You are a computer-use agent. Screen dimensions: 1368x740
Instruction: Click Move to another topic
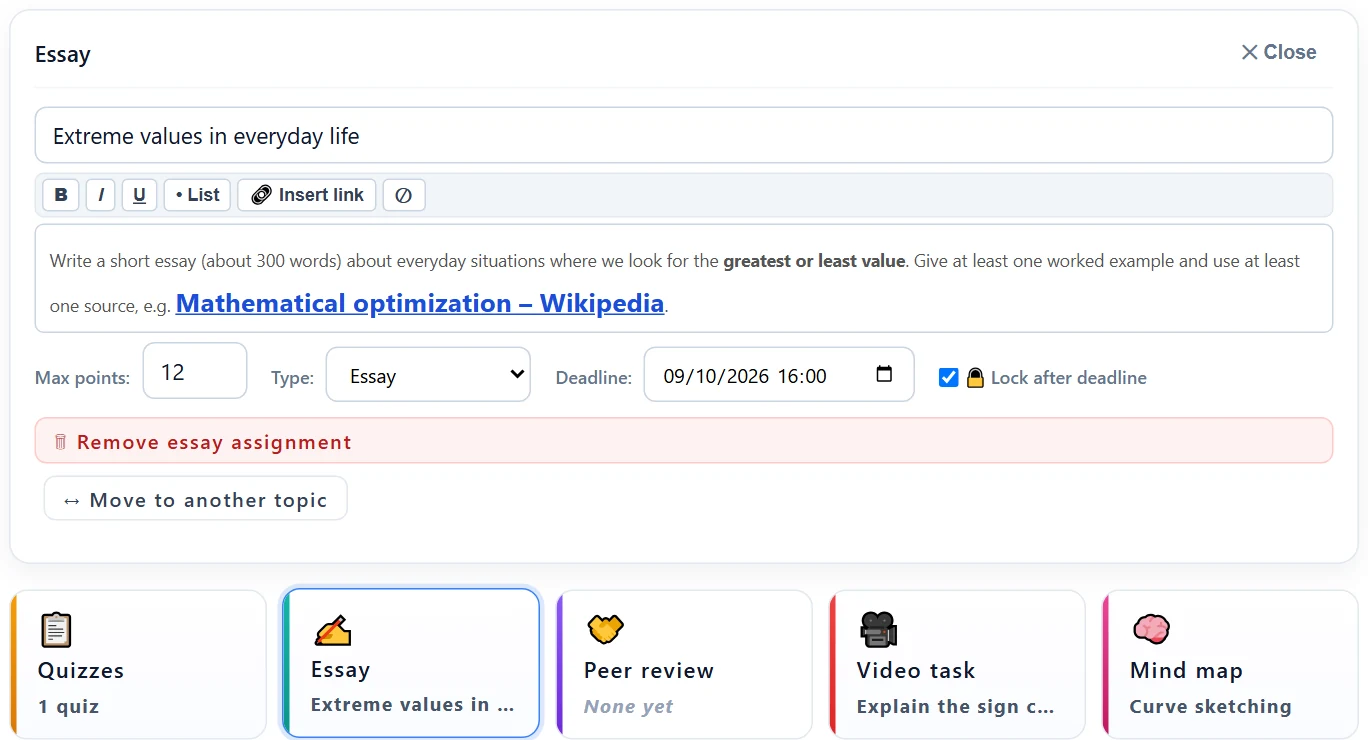tap(196, 499)
